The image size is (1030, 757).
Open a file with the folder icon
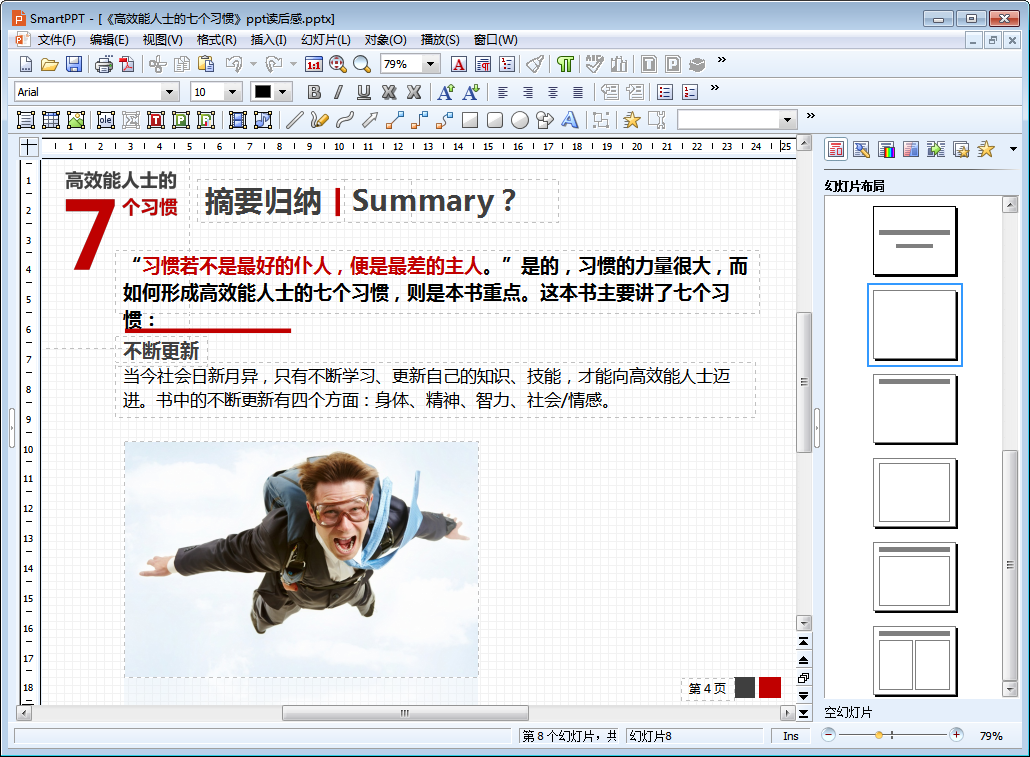pyautogui.click(x=49, y=64)
